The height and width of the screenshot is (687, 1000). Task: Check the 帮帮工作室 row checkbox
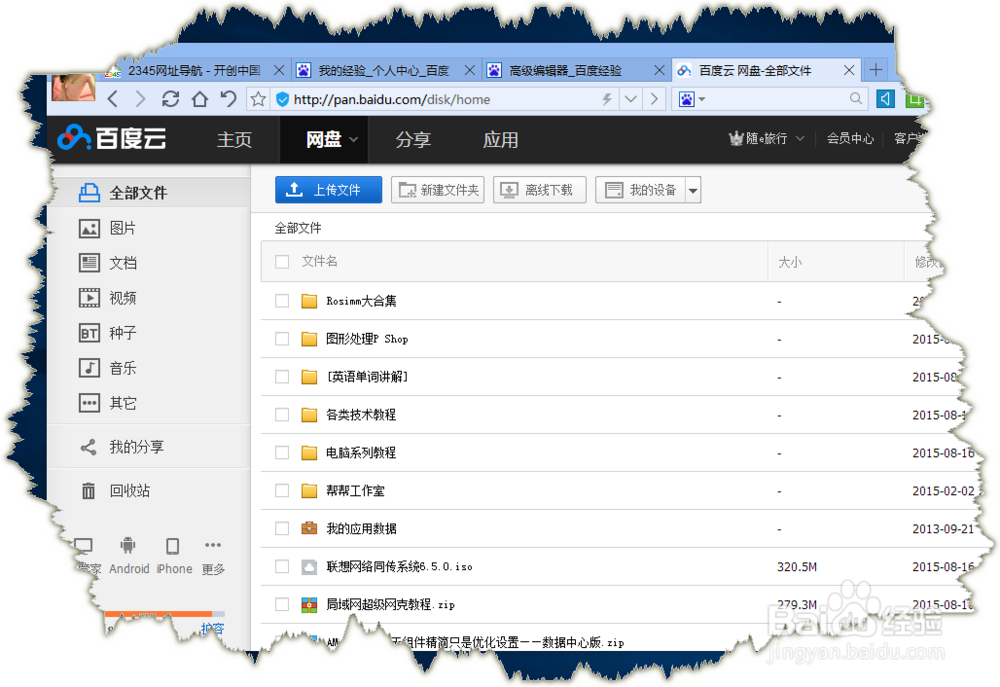point(282,491)
